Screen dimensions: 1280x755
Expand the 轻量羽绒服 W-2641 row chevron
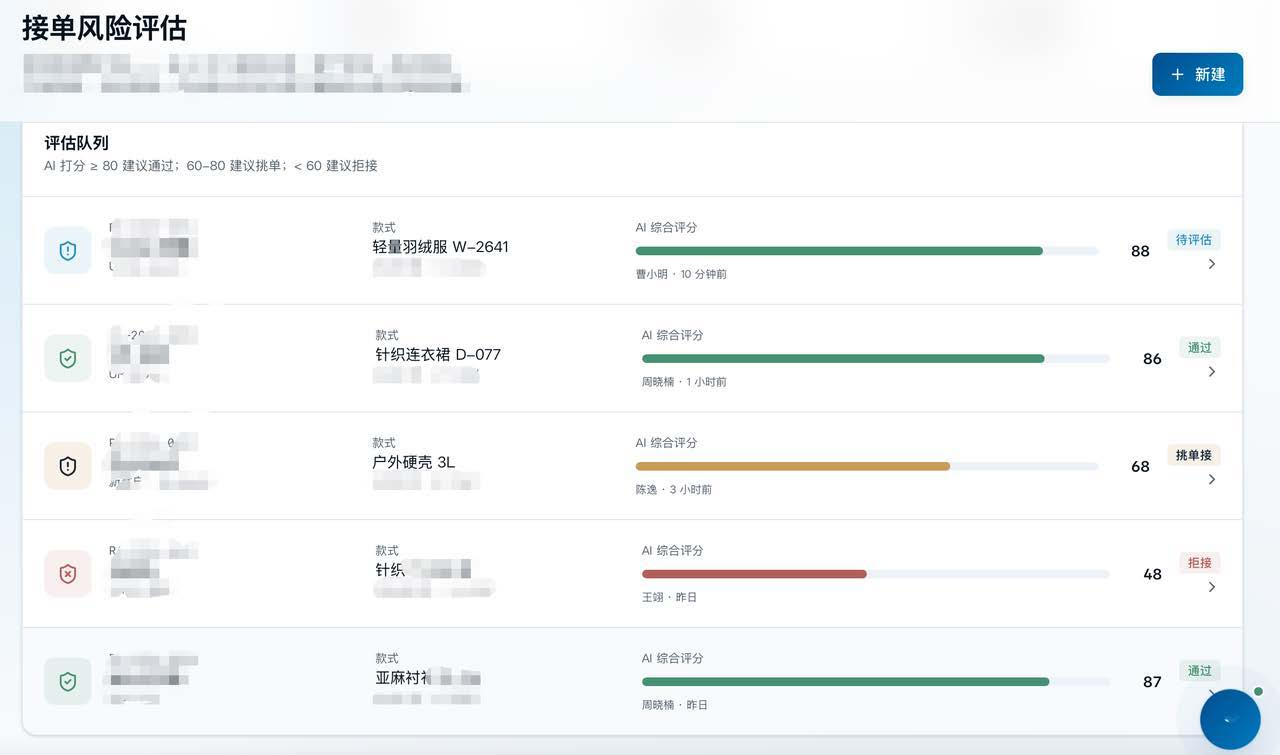(x=1212, y=264)
